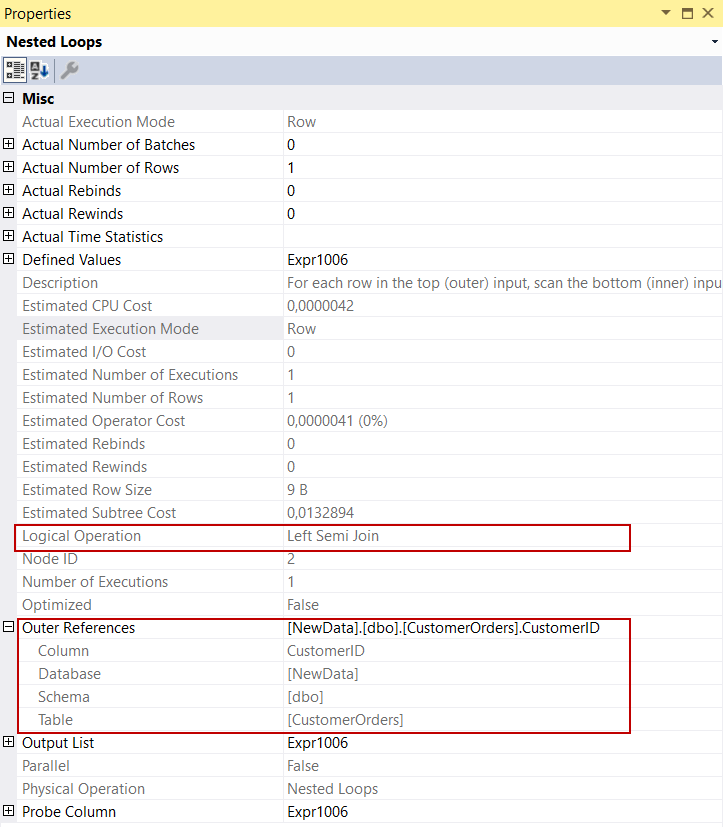Screen dimensions: 723x827
Task: Expand Actual Number of Batches
Action: (8, 144)
